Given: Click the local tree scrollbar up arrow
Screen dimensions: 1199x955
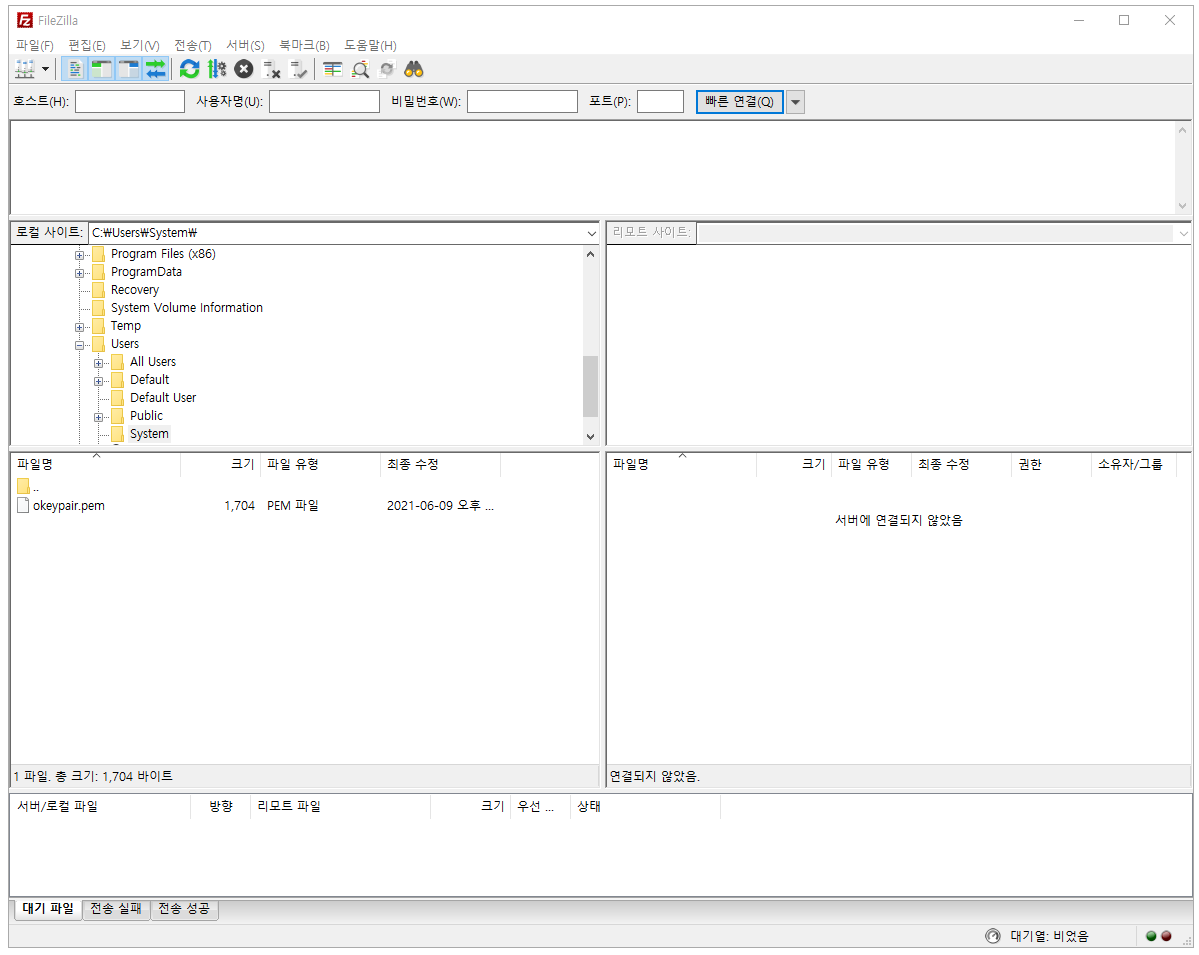Looking at the screenshot, I should click(x=590, y=254).
